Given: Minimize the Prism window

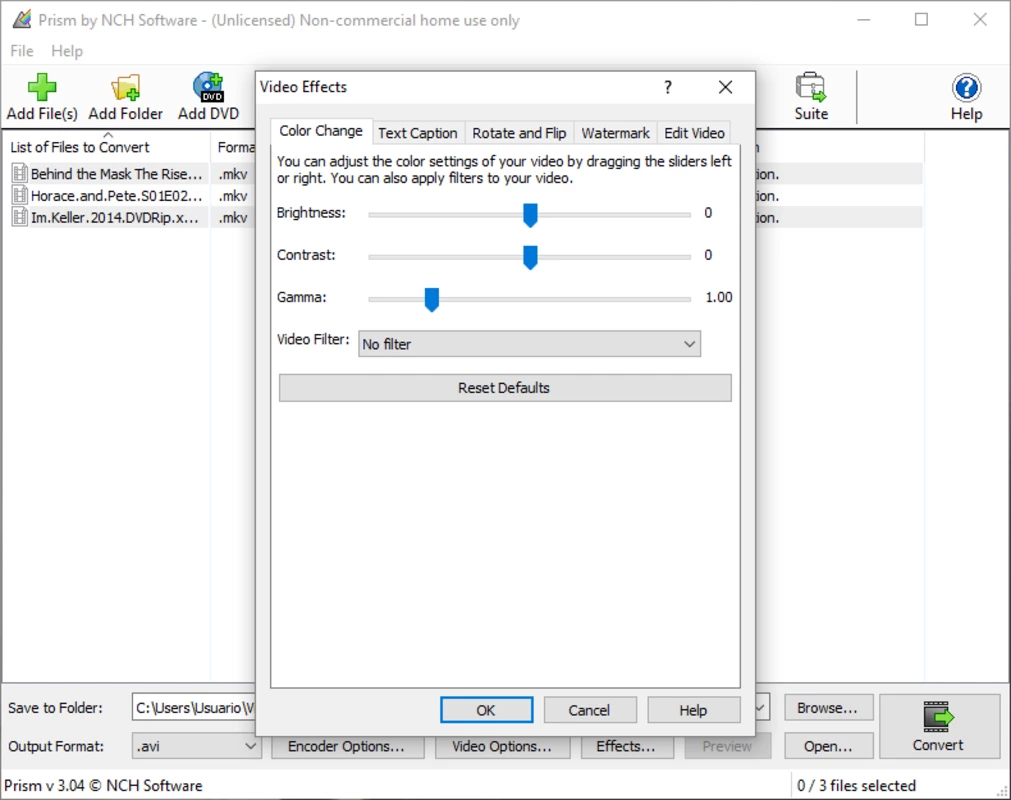Looking at the screenshot, I should pos(863,20).
